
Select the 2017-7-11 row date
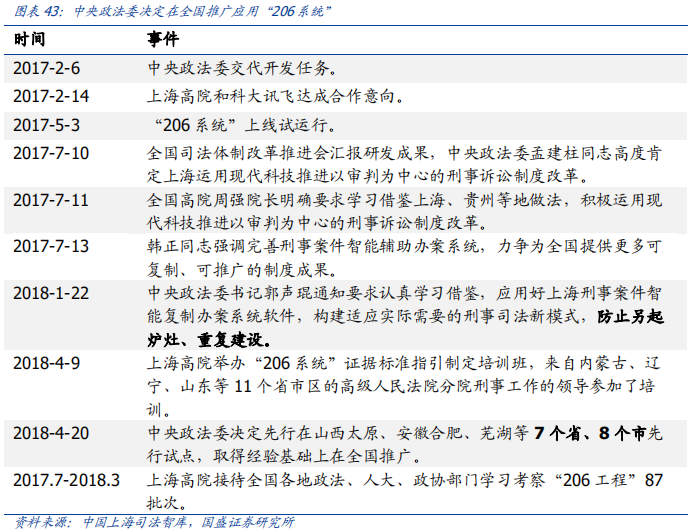pos(51,200)
